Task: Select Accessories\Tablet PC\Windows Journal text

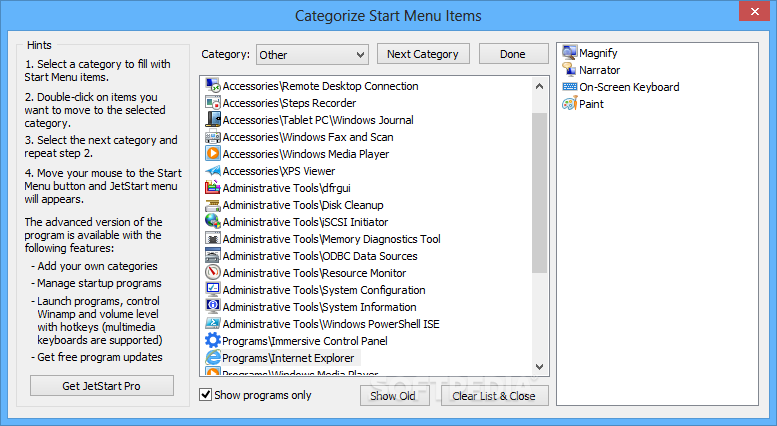Action: tap(318, 120)
